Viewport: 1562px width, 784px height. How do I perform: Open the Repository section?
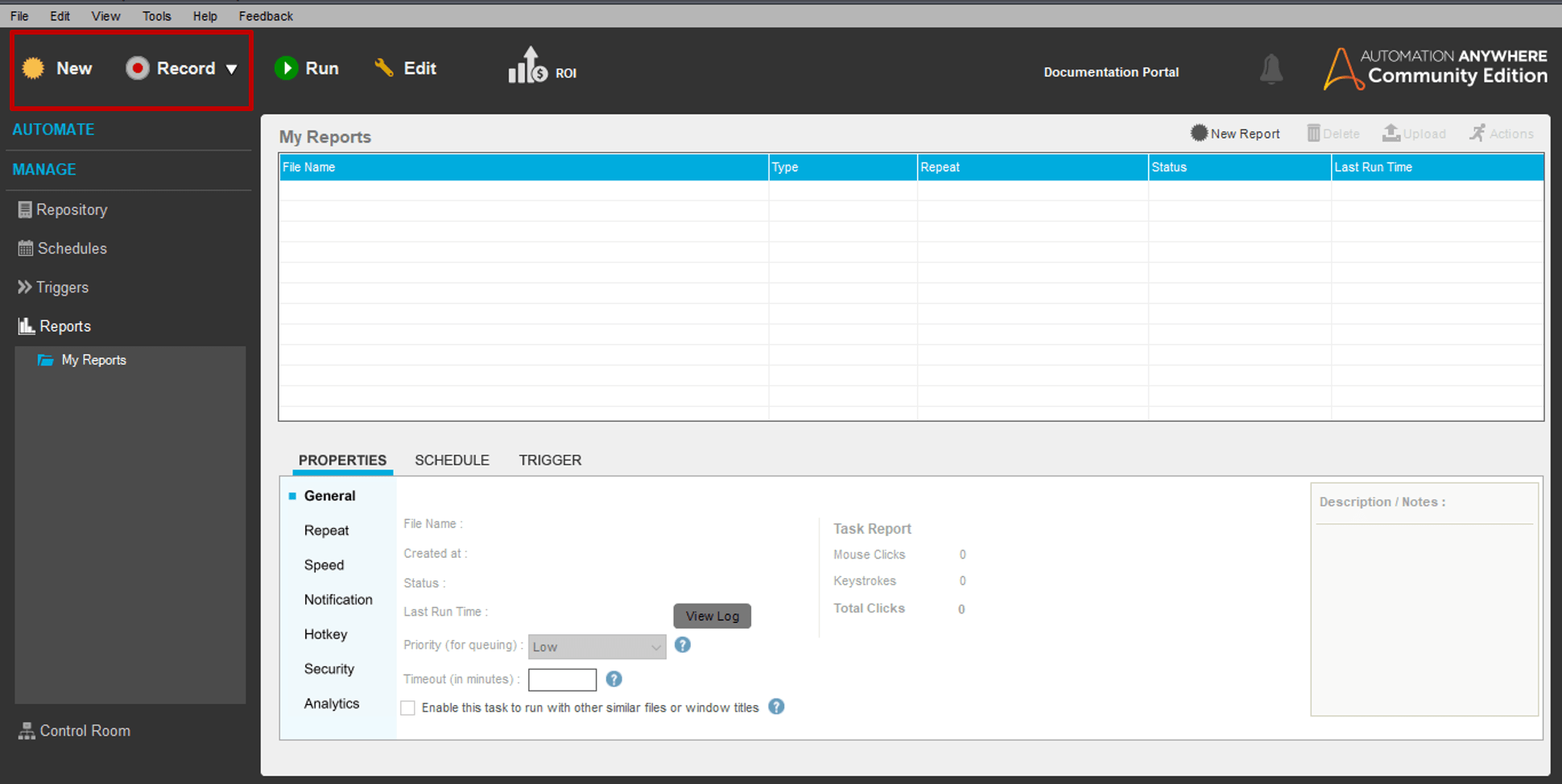(72, 209)
